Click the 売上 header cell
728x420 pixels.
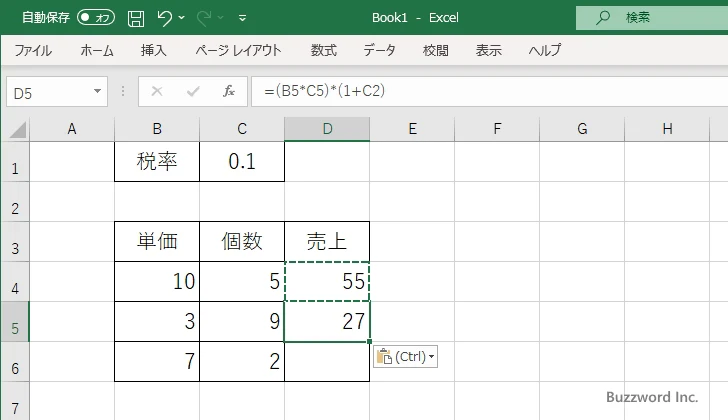click(327, 241)
